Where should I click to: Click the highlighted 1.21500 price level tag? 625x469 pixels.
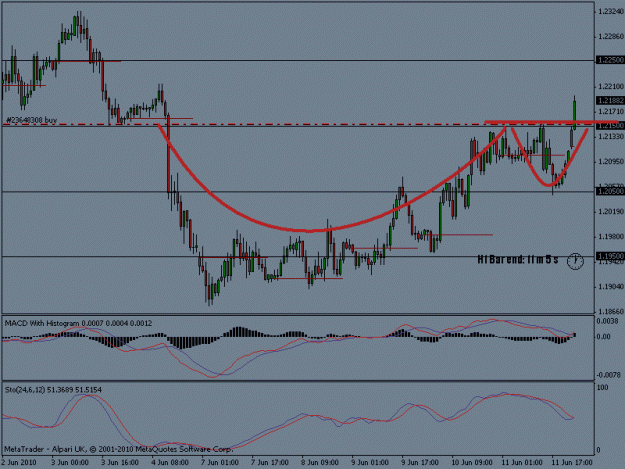(x=610, y=126)
